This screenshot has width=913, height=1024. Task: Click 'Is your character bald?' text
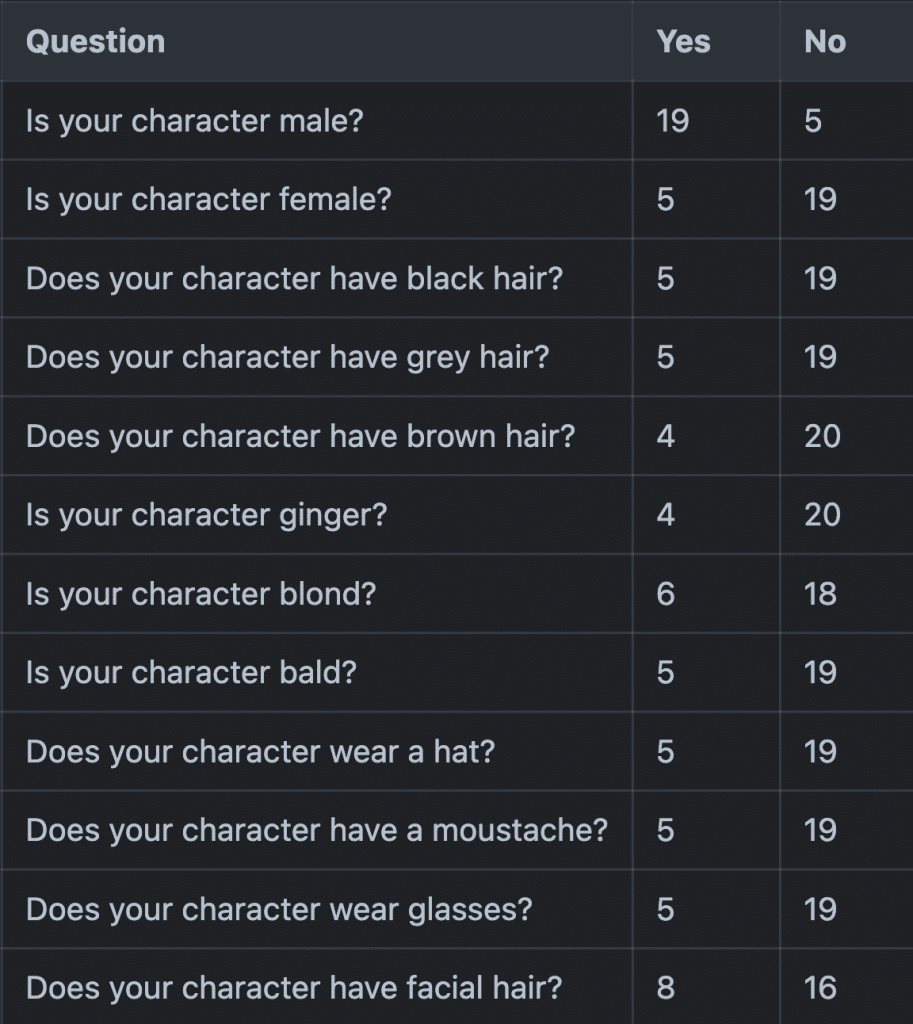(x=190, y=673)
